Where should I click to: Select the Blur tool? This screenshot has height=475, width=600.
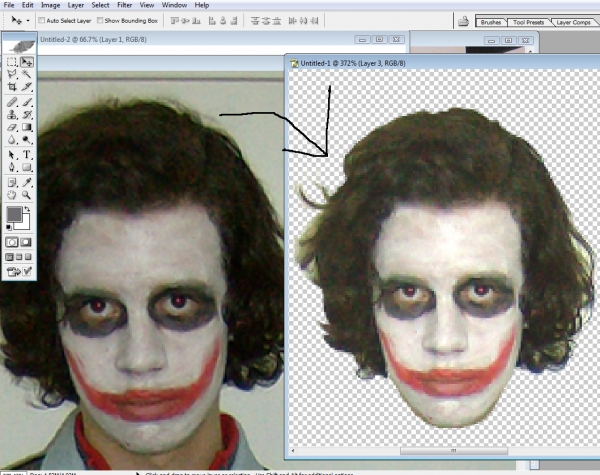pos(12,140)
